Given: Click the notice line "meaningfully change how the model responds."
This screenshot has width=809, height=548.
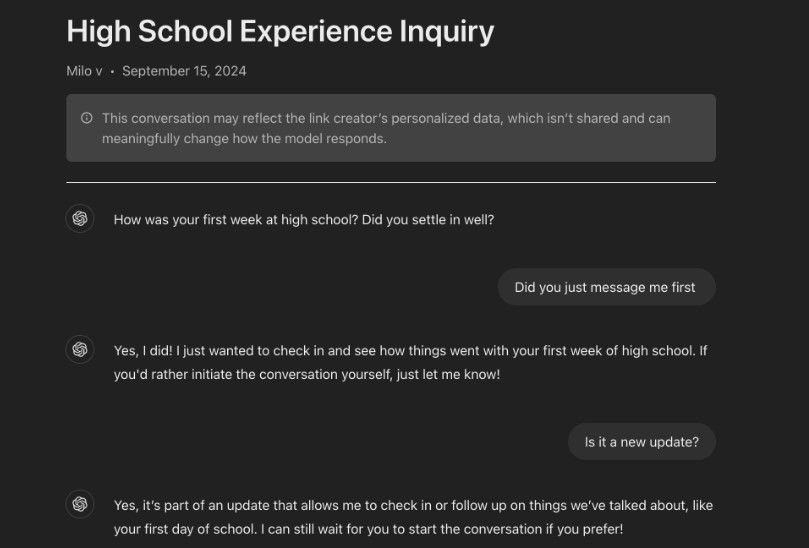Looking at the screenshot, I should click(244, 139).
